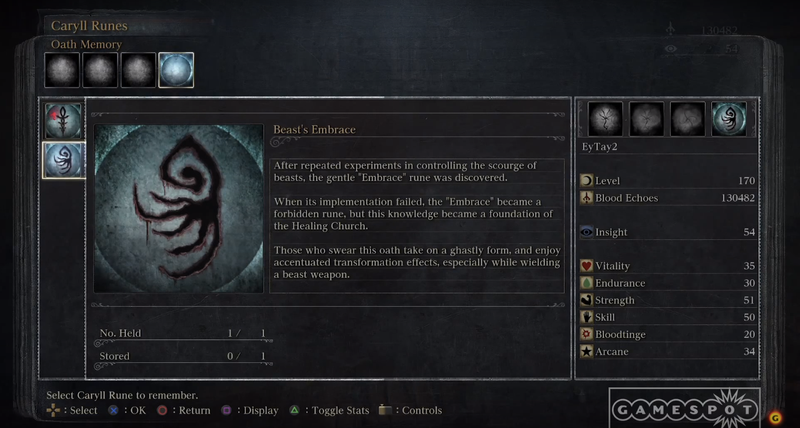Click the Oath Memory heading
Image resolution: width=800 pixels, height=428 pixels.
tap(86, 44)
